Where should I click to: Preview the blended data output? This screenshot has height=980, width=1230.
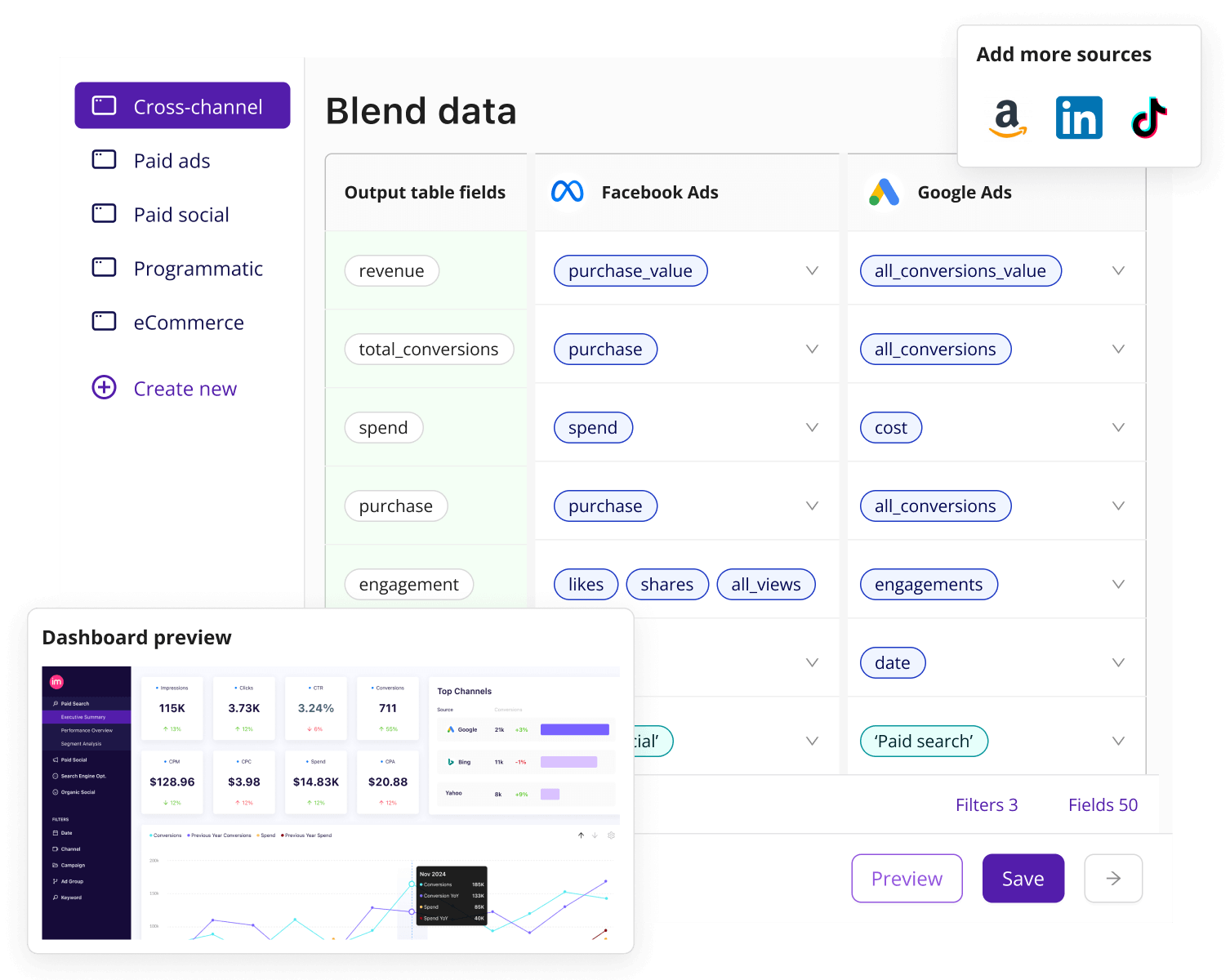coord(907,878)
